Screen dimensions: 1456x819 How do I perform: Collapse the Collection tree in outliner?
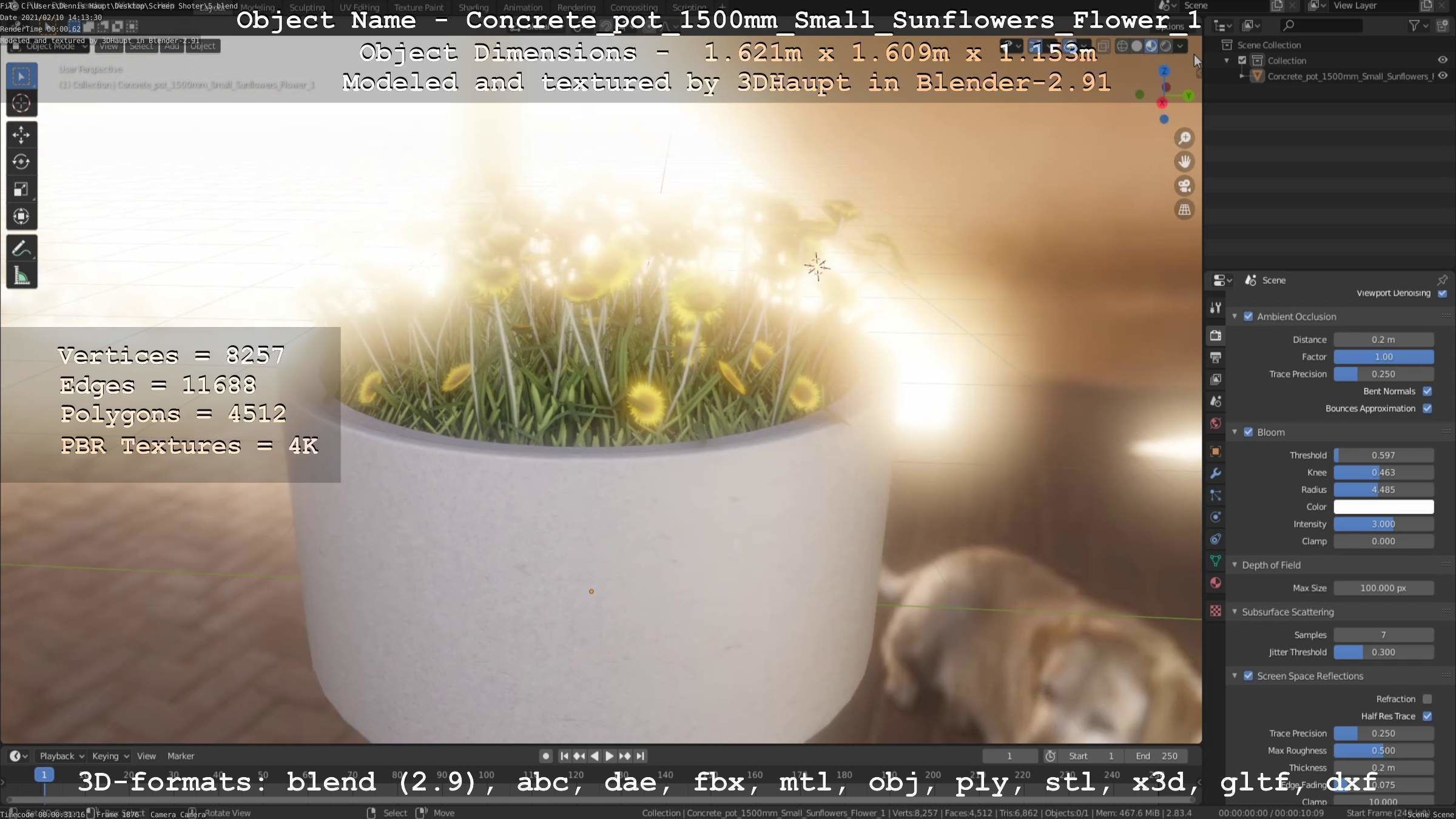pyautogui.click(x=1227, y=61)
